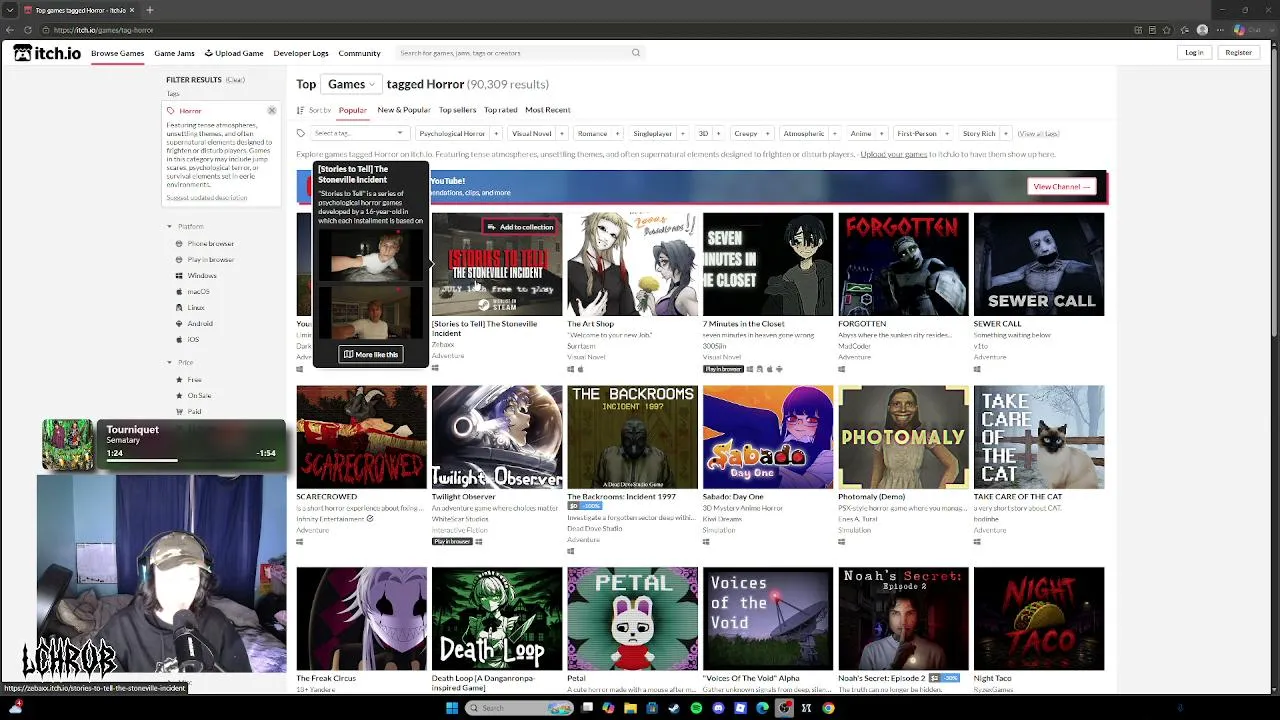Remove the Horror tag filter
1280x720 pixels.
click(x=271, y=110)
